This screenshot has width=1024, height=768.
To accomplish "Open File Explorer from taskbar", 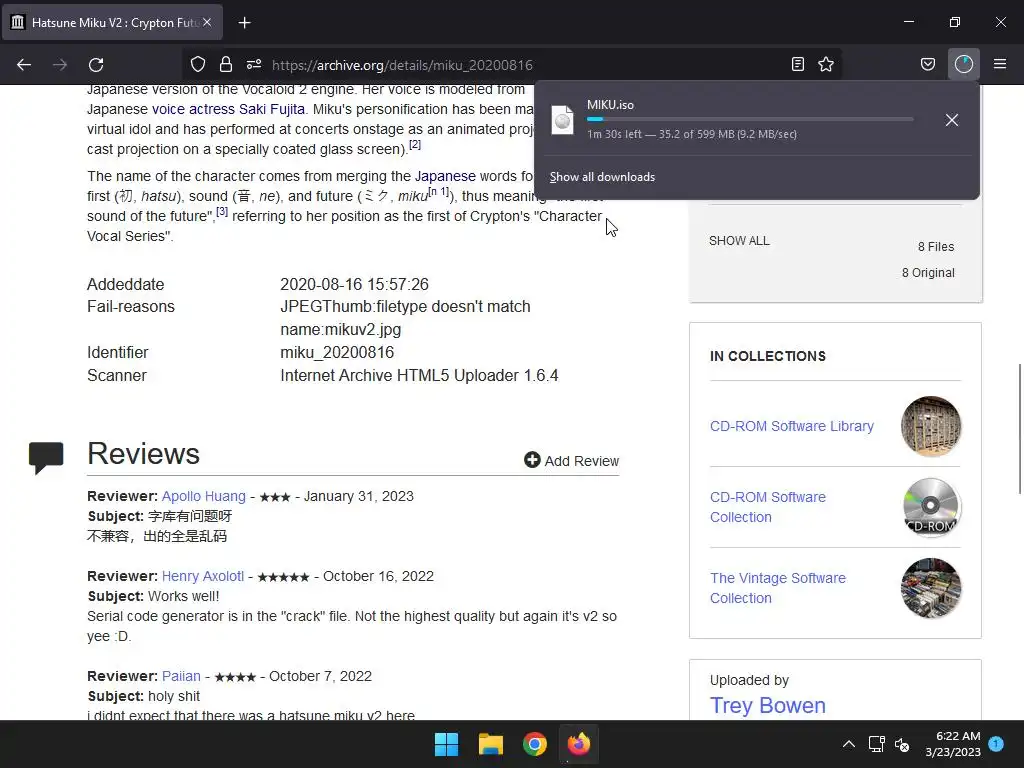I will tap(490, 744).
